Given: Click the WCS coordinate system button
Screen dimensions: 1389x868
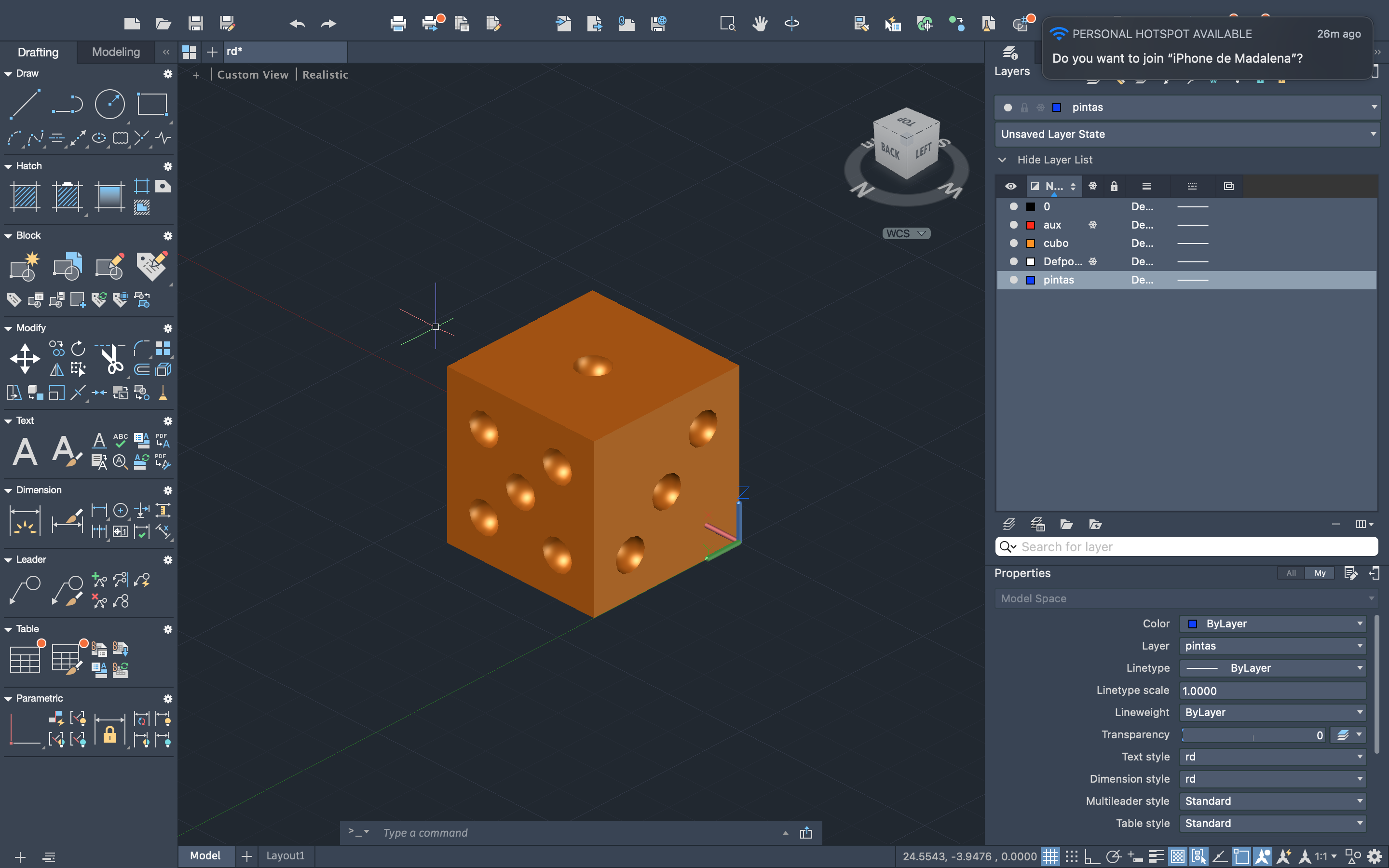Looking at the screenshot, I should point(906,234).
